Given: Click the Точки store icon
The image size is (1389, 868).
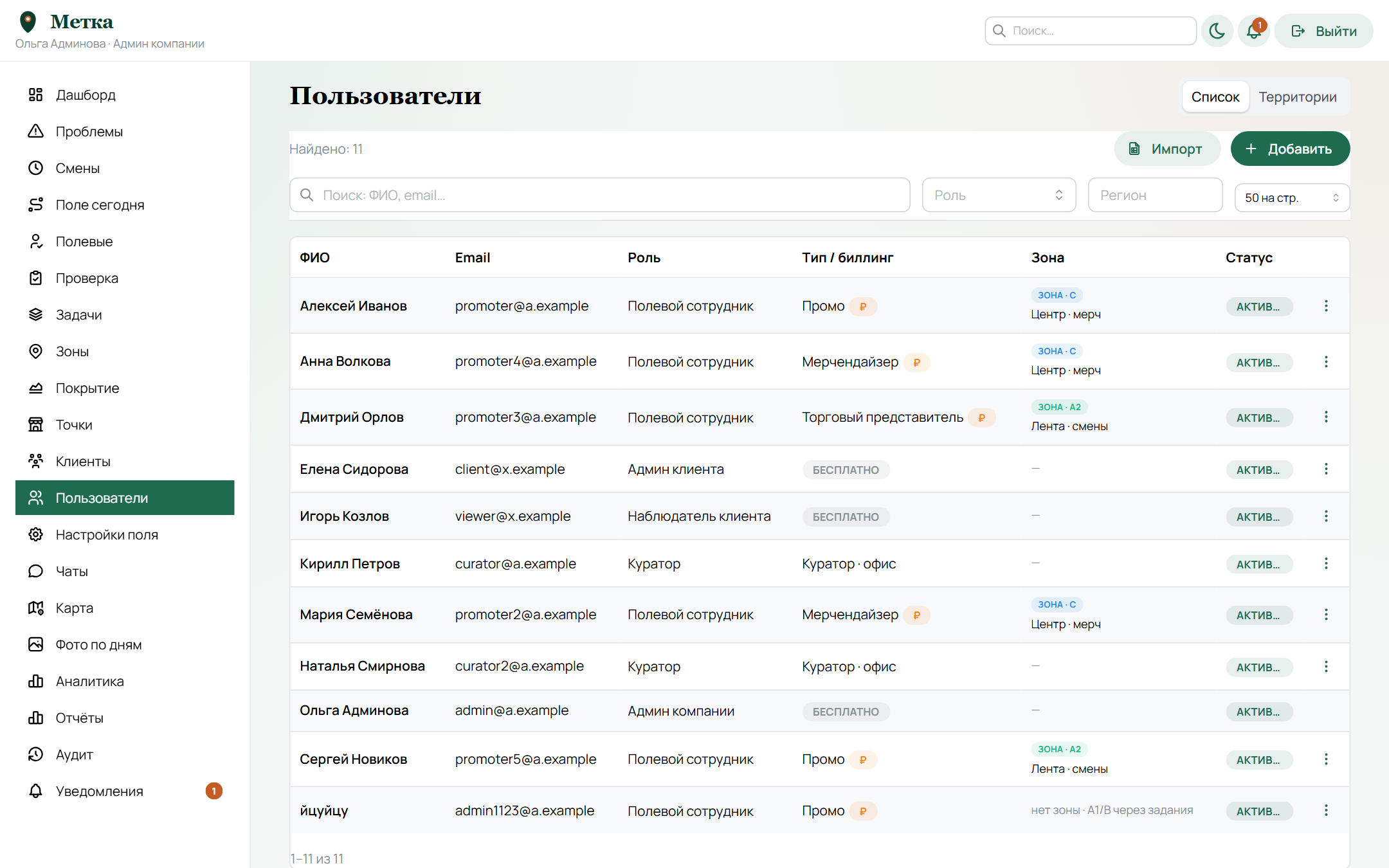Looking at the screenshot, I should pos(36,424).
